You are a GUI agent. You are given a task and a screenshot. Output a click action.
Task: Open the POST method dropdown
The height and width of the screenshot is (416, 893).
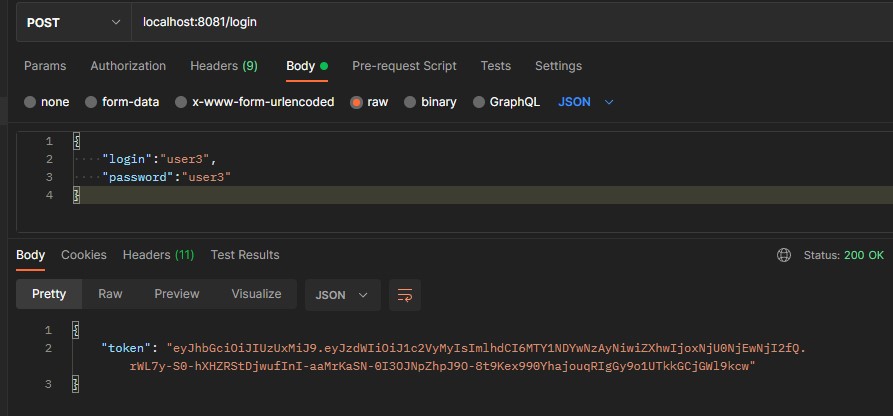click(x=74, y=23)
